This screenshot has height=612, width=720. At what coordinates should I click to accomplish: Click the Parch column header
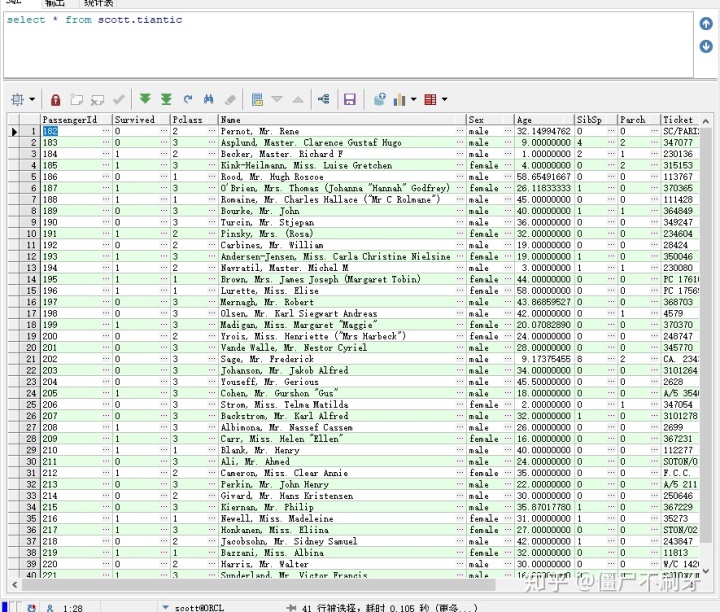639,120
